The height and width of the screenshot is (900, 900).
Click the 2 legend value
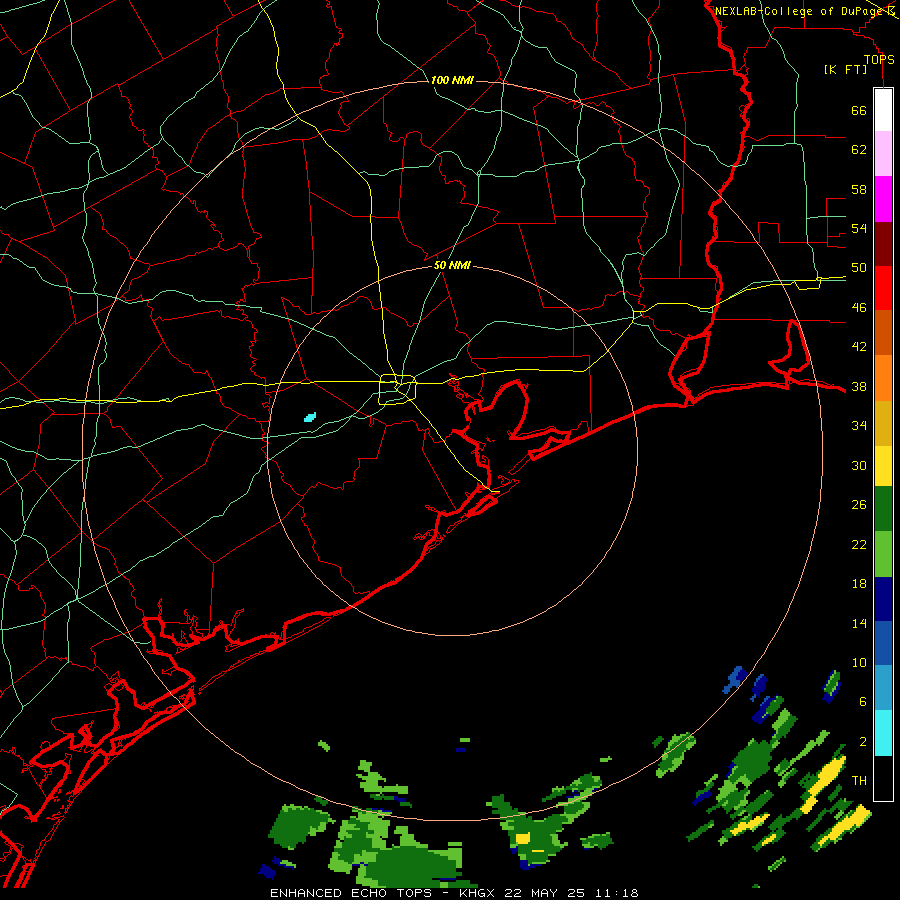pos(863,742)
